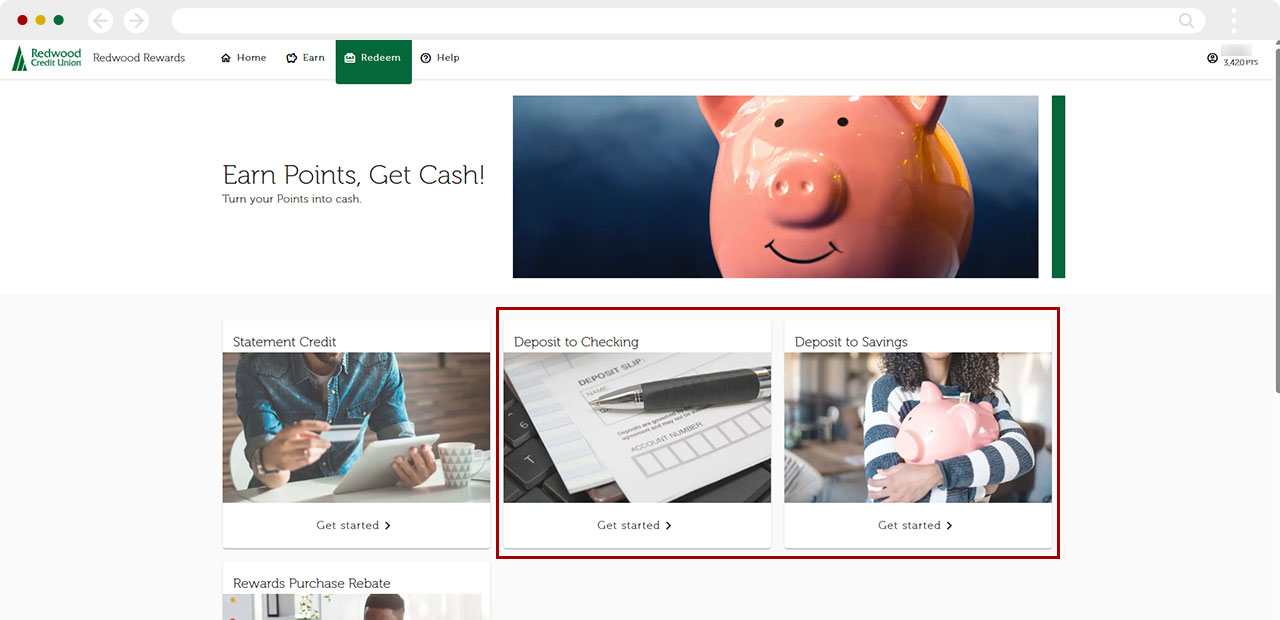Click the browser forward arrow button
Image resolution: width=1280 pixels, height=620 pixels.
click(x=136, y=20)
